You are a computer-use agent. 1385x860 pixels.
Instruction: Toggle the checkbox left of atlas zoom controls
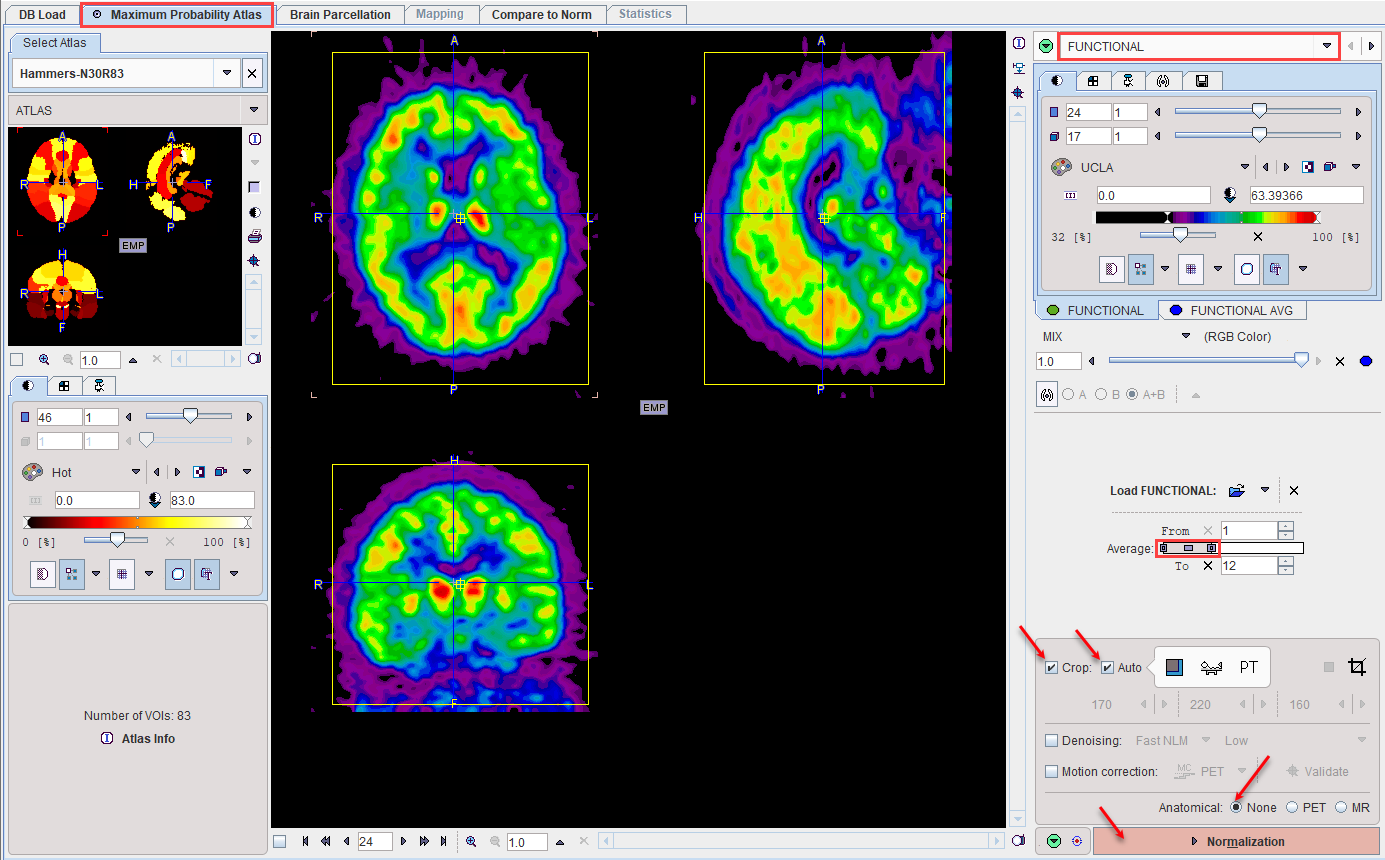point(16,360)
